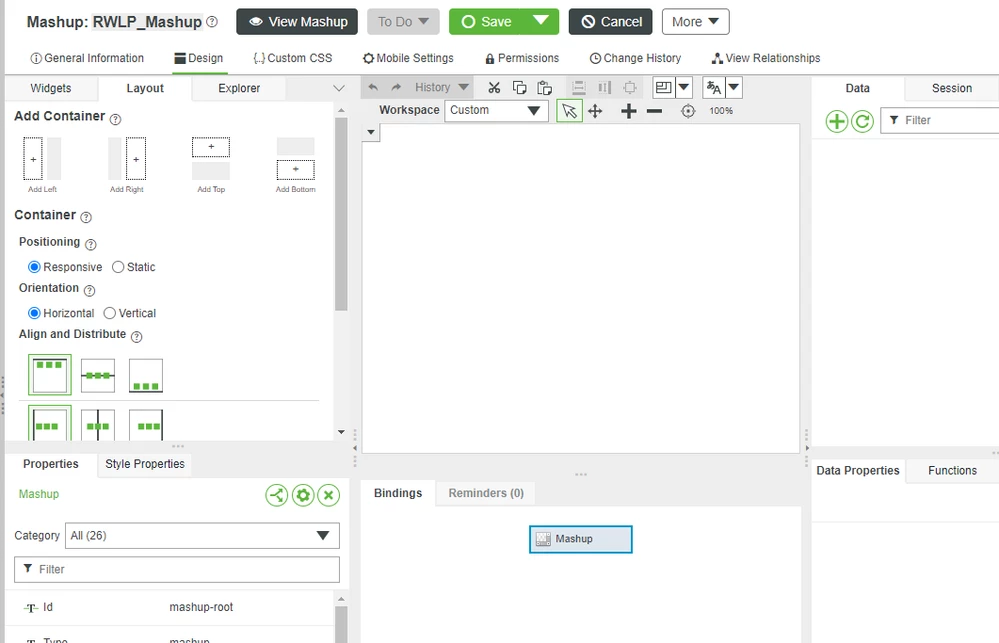Activate the pointer selection tool
Viewport: 999px width, 643px height.
click(x=569, y=111)
